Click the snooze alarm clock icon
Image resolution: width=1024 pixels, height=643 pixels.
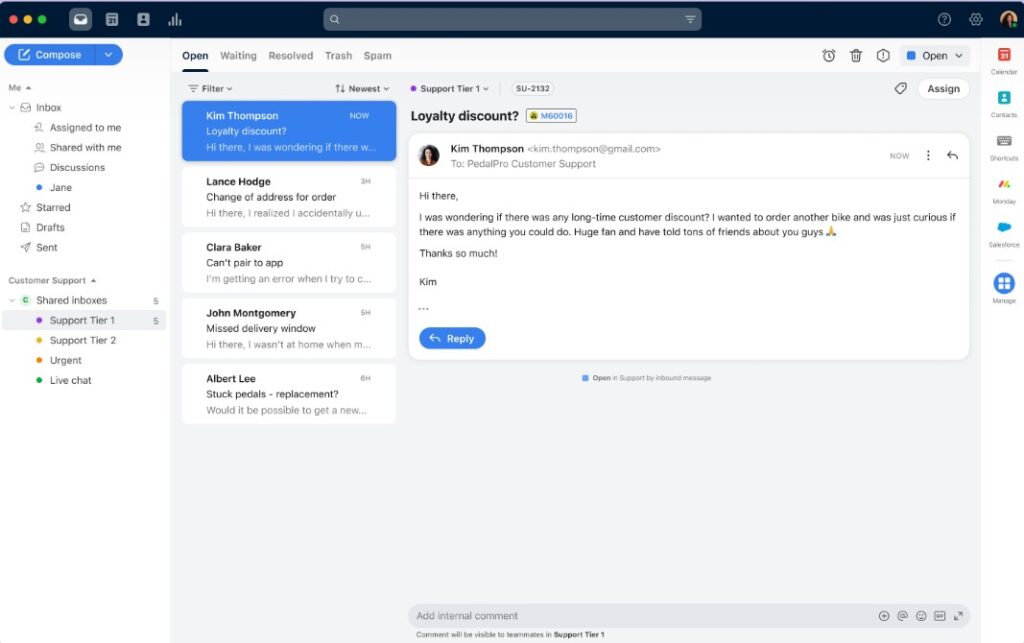pyautogui.click(x=829, y=56)
